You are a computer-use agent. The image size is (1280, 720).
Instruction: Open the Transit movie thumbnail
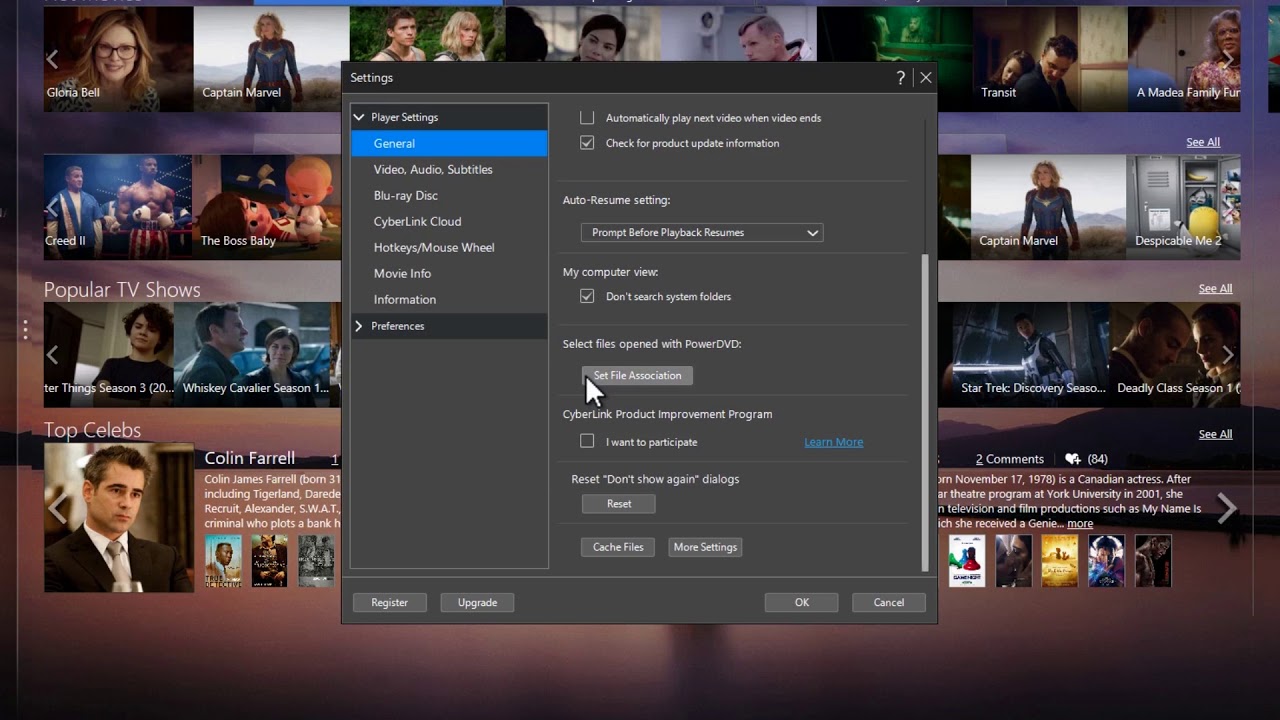click(1049, 58)
